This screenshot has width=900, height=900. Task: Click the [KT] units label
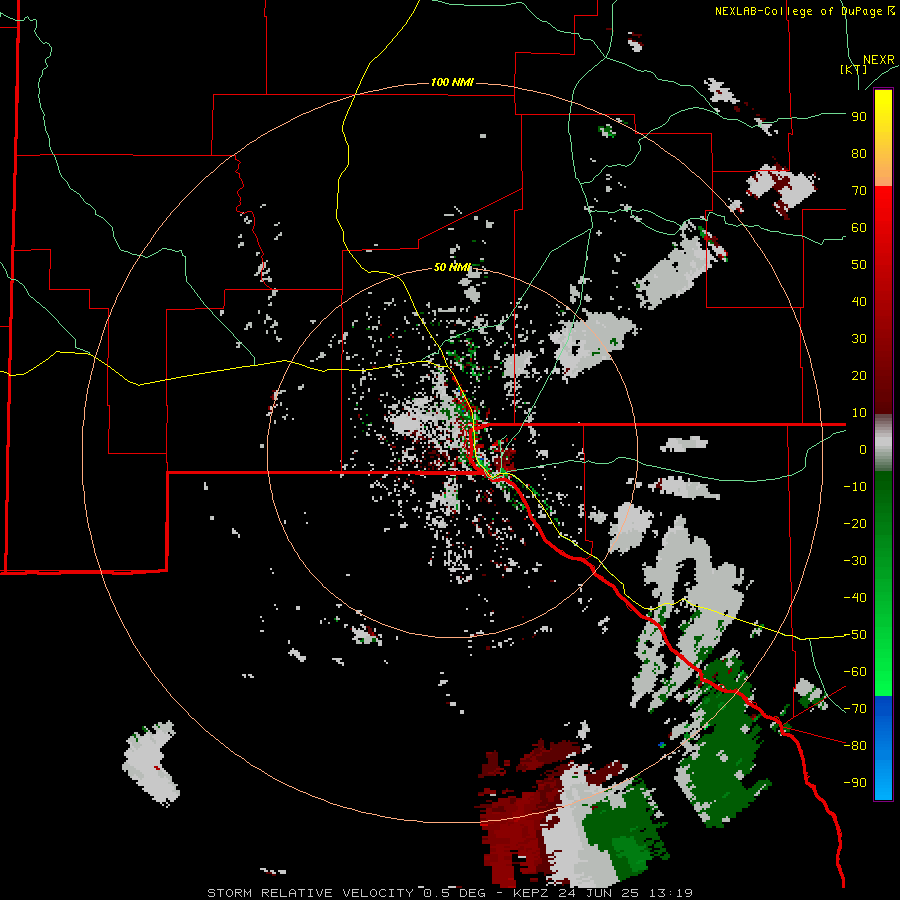click(853, 69)
